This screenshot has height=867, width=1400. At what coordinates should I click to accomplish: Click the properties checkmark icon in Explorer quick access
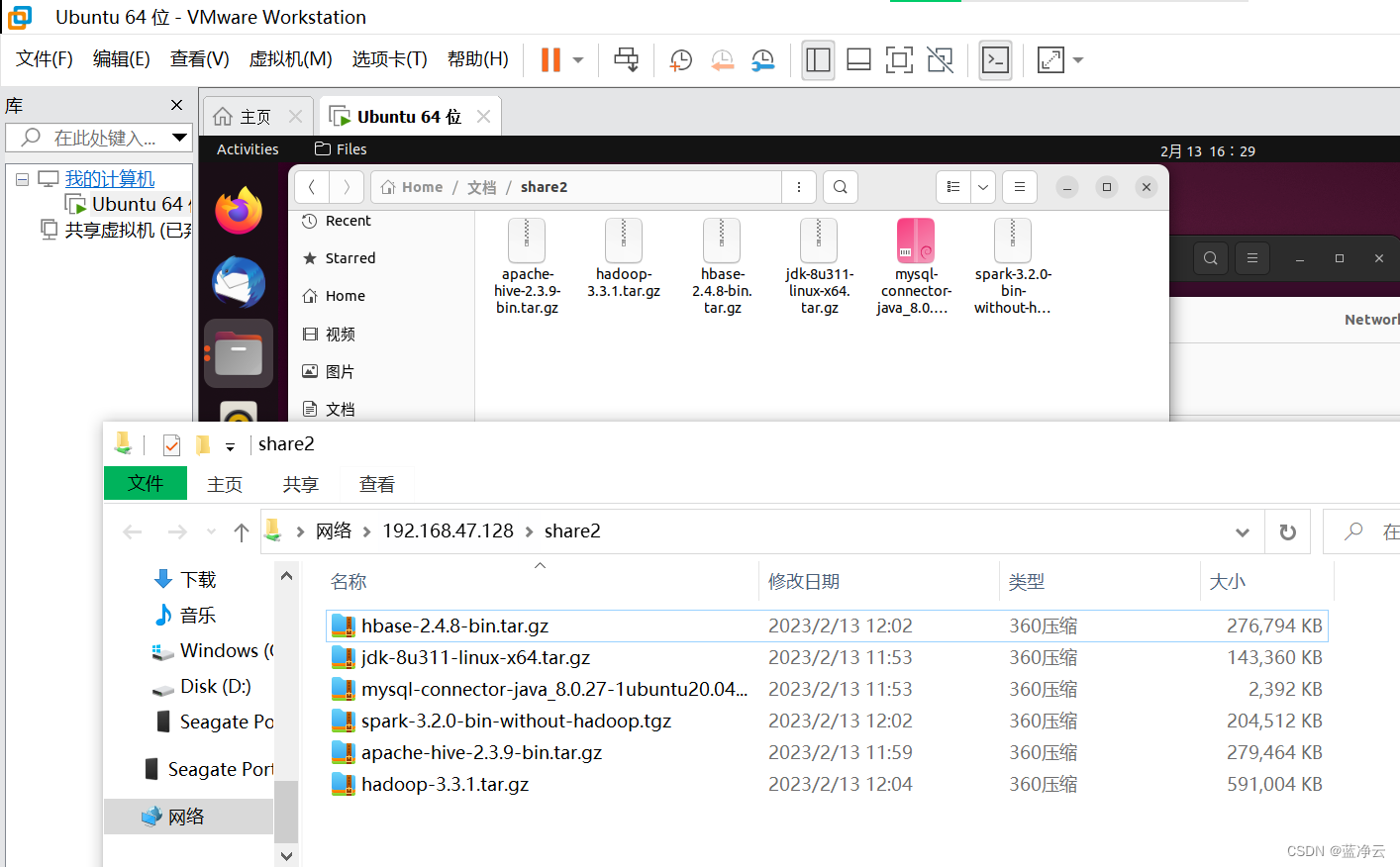coord(171,445)
